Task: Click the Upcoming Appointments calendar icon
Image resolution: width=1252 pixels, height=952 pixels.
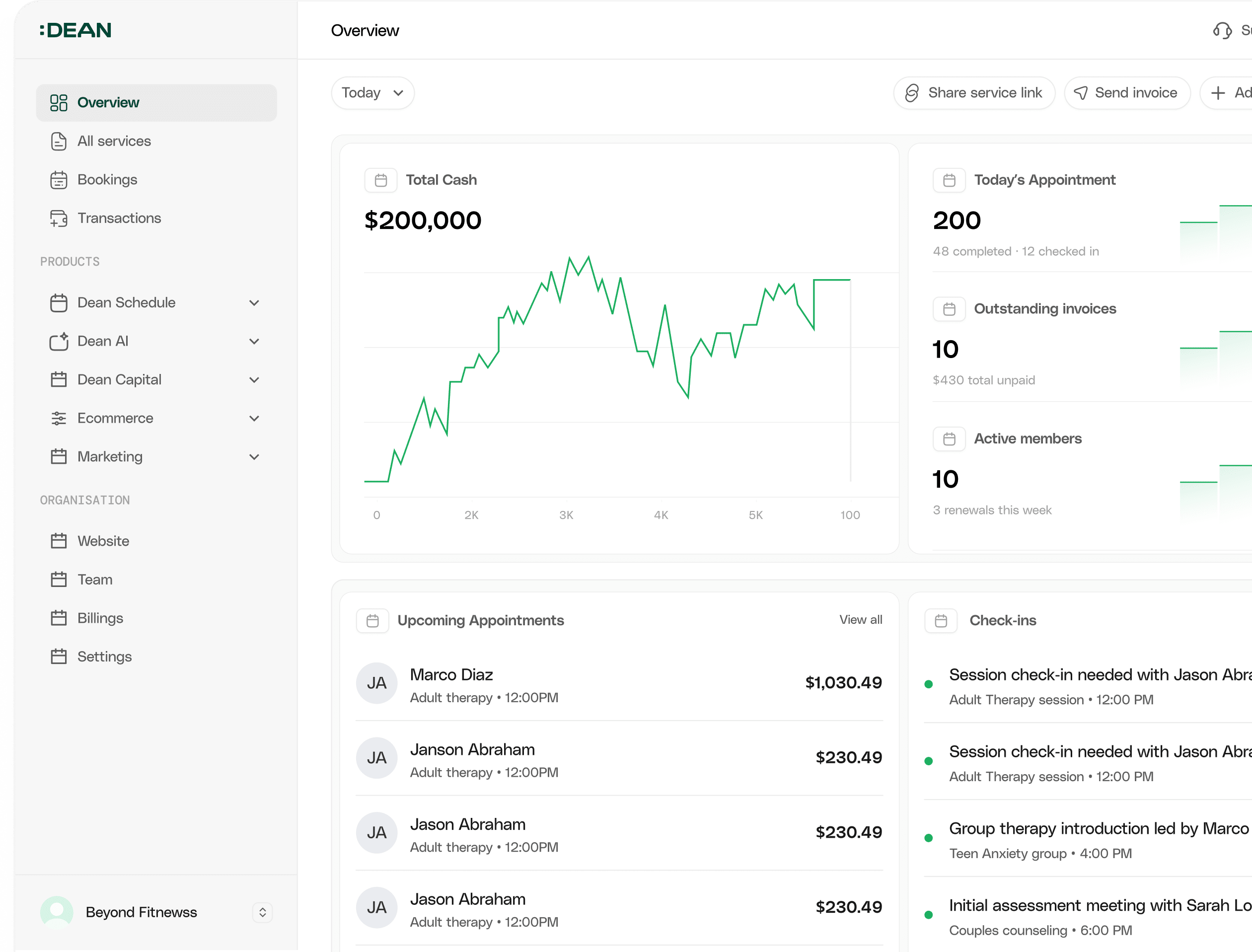Action: coord(372,621)
